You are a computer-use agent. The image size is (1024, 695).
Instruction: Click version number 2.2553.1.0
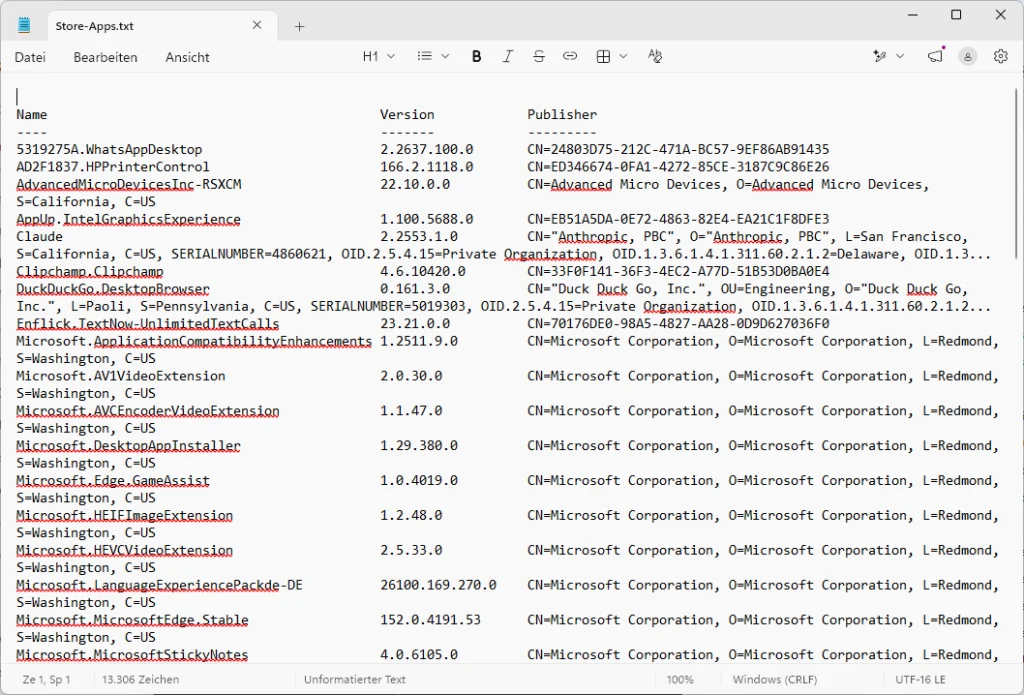click(419, 236)
